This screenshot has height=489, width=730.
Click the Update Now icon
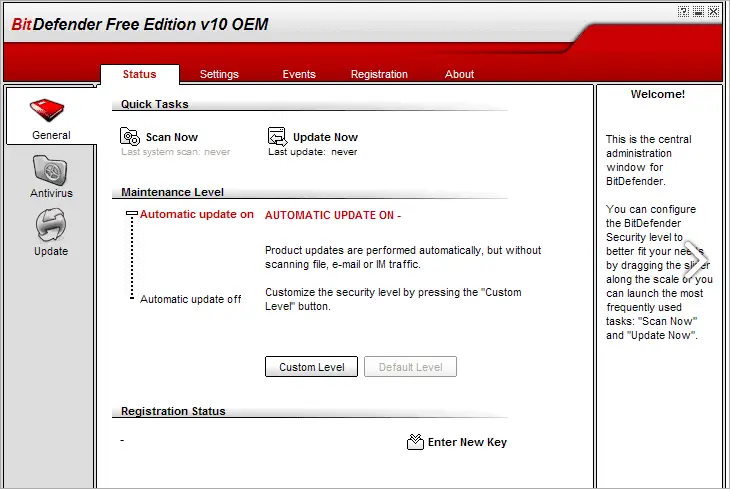click(277, 136)
